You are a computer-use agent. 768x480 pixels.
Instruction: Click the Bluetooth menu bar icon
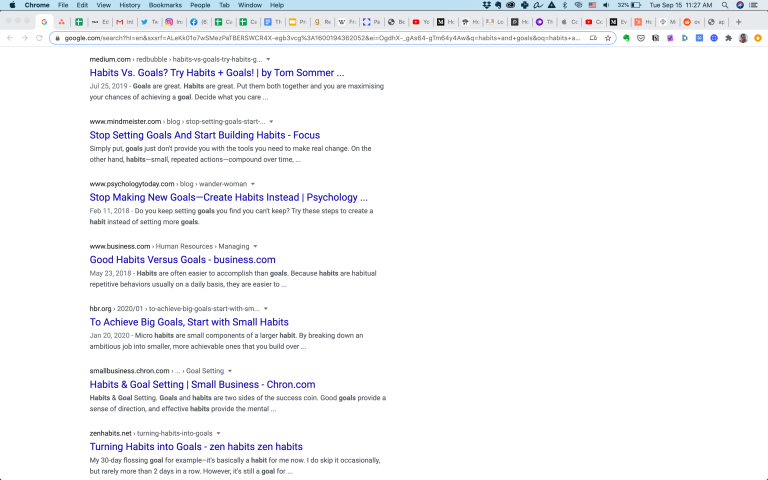pos(565,5)
